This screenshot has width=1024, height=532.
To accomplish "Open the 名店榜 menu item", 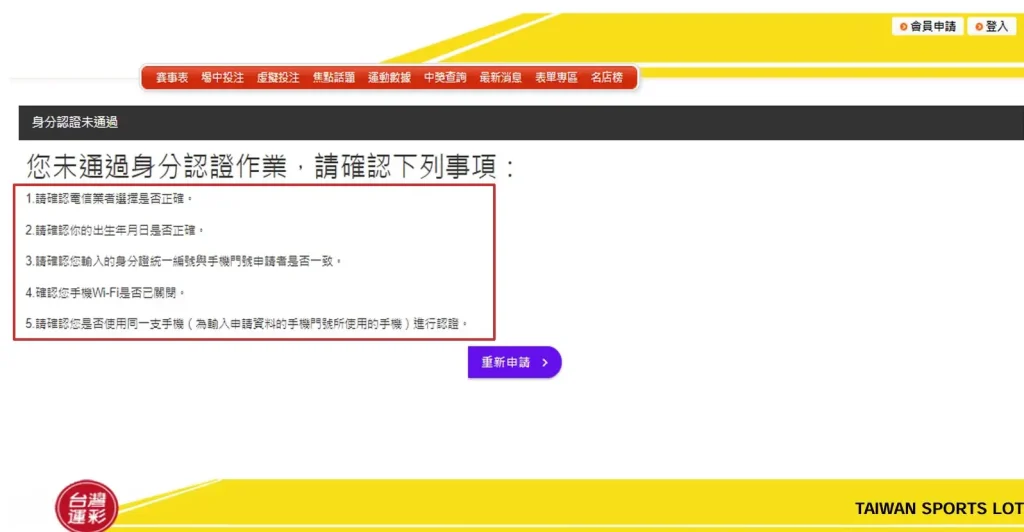I will tap(606, 78).
